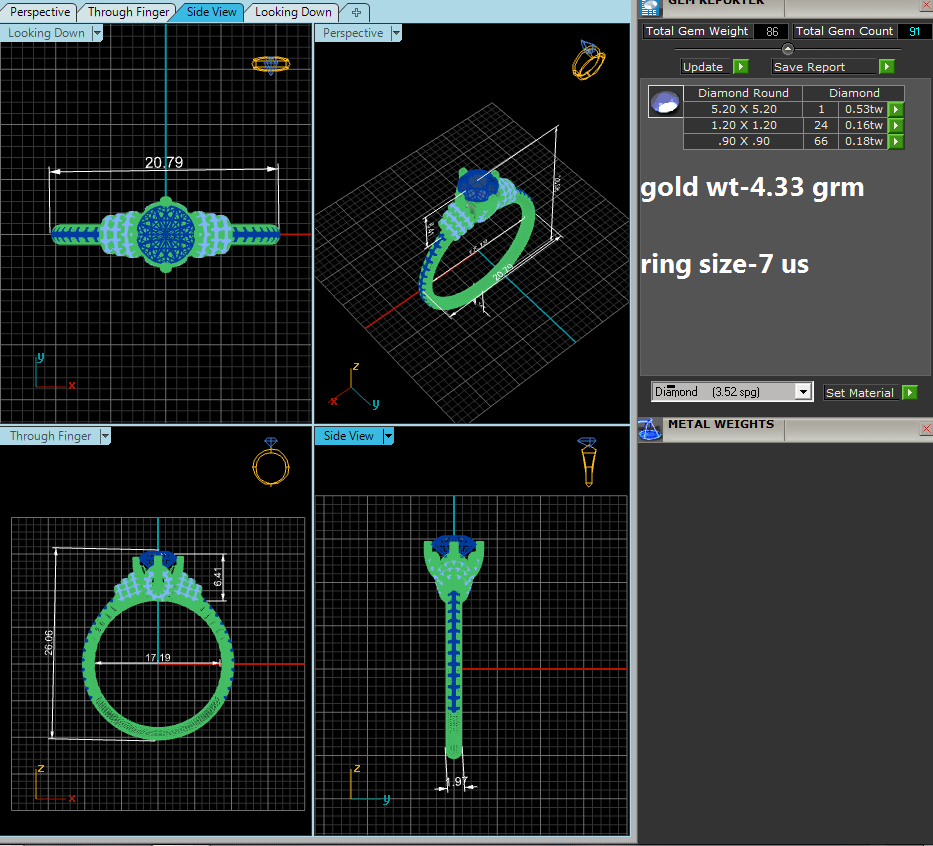The height and width of the screenshot is (846, 933).
Task: Close the Metal Weights panel
Action: tap(925, 428)
